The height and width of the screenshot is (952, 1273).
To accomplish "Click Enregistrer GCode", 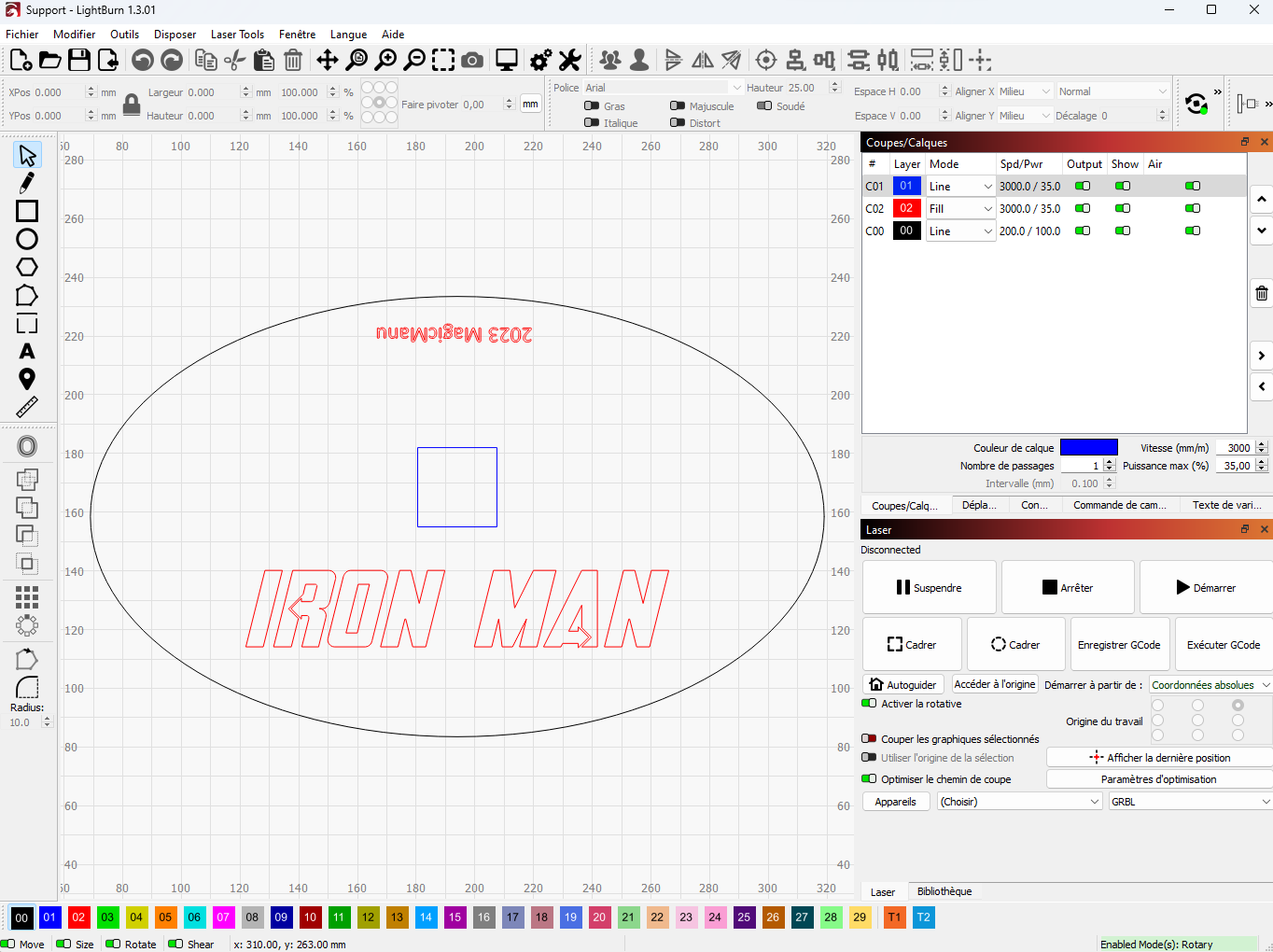I will pos(1119,644).
